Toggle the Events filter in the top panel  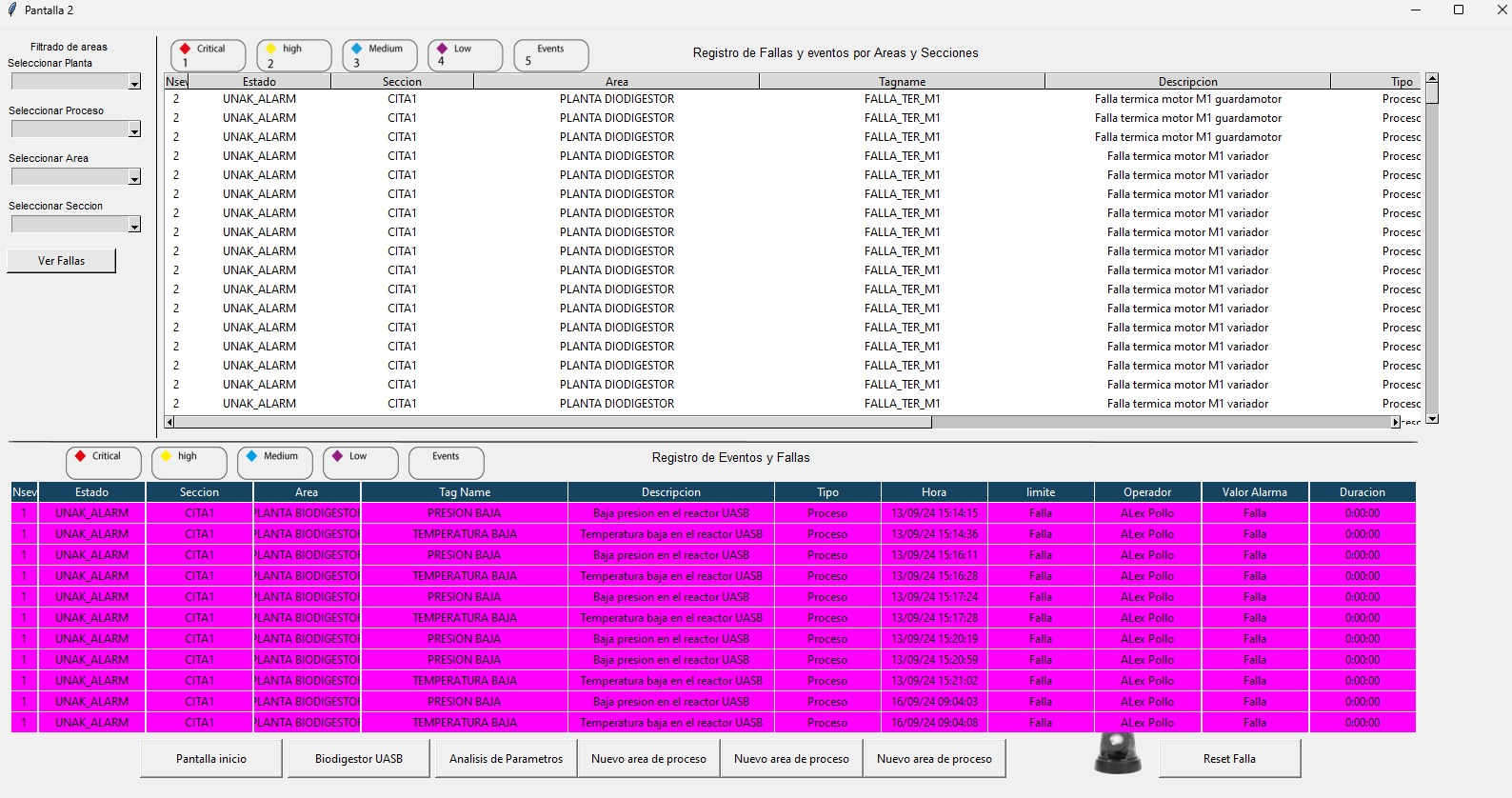pyautogui.click(x=550, y=55)
